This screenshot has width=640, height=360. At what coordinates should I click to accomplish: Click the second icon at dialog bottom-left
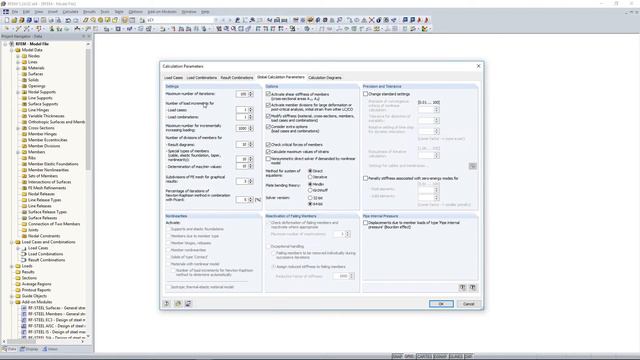click(x=178, y=304)
